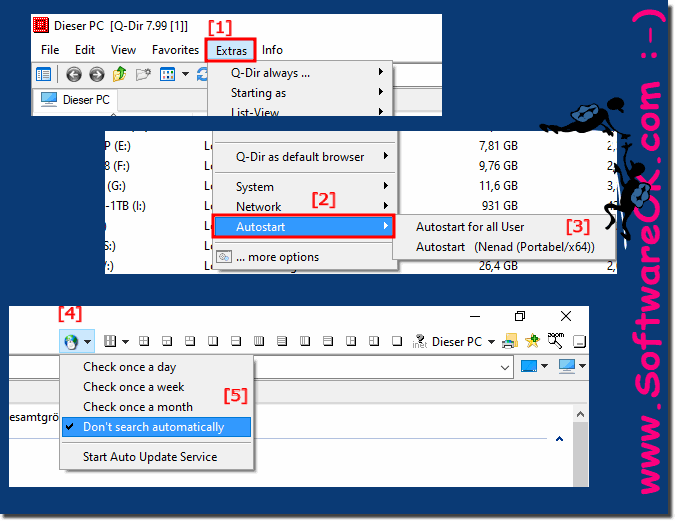The height and width of the screenshot is (521, 675).
Task: Open the View menu
Action: (x=123, y=50)
